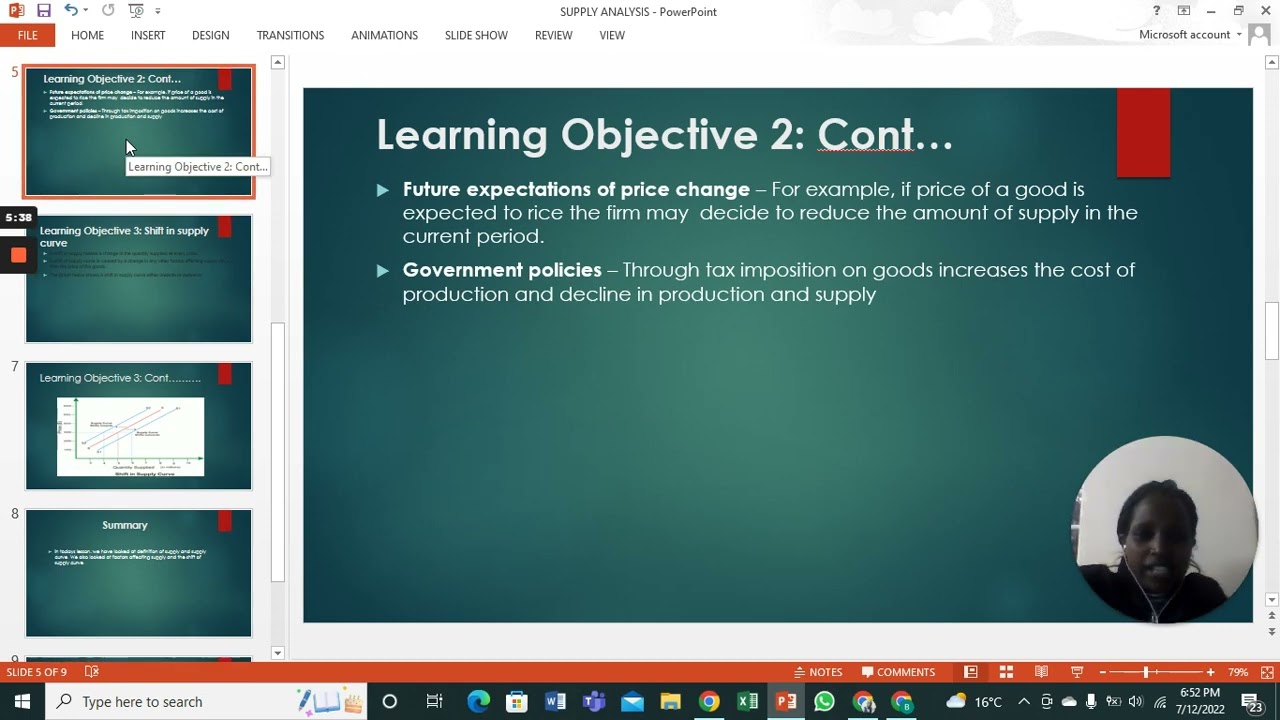
Task: Open Customize Quick Access Toolbar dropdown
Action: (157, 11)
